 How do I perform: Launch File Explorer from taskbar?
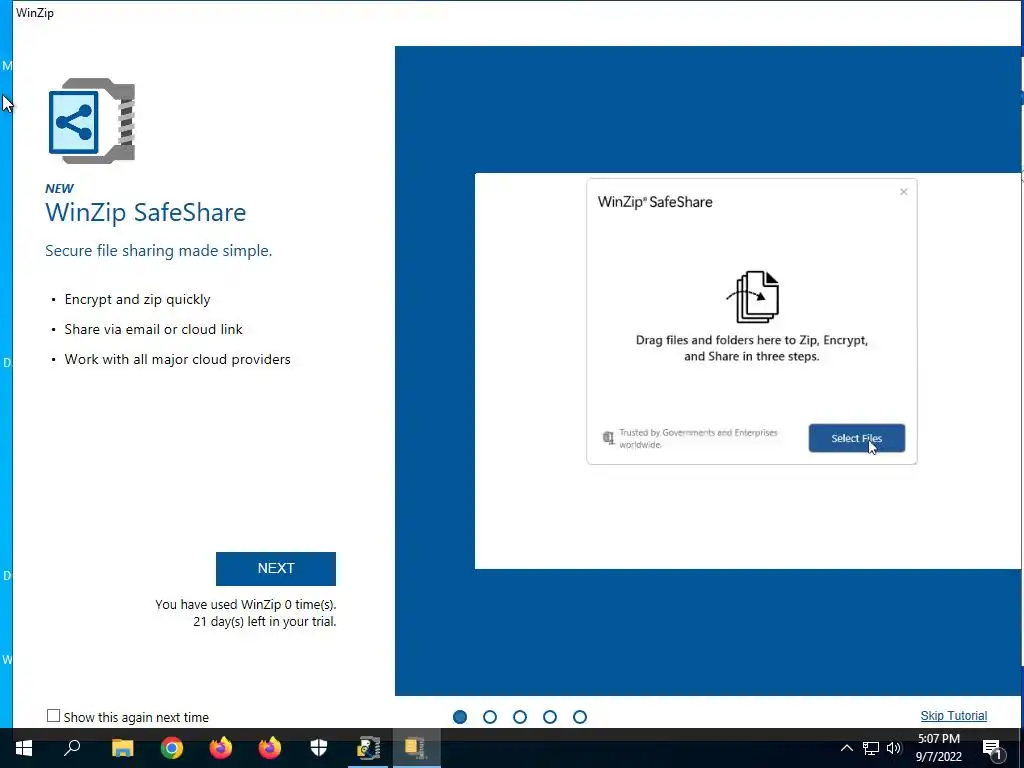tap(122, 748)
